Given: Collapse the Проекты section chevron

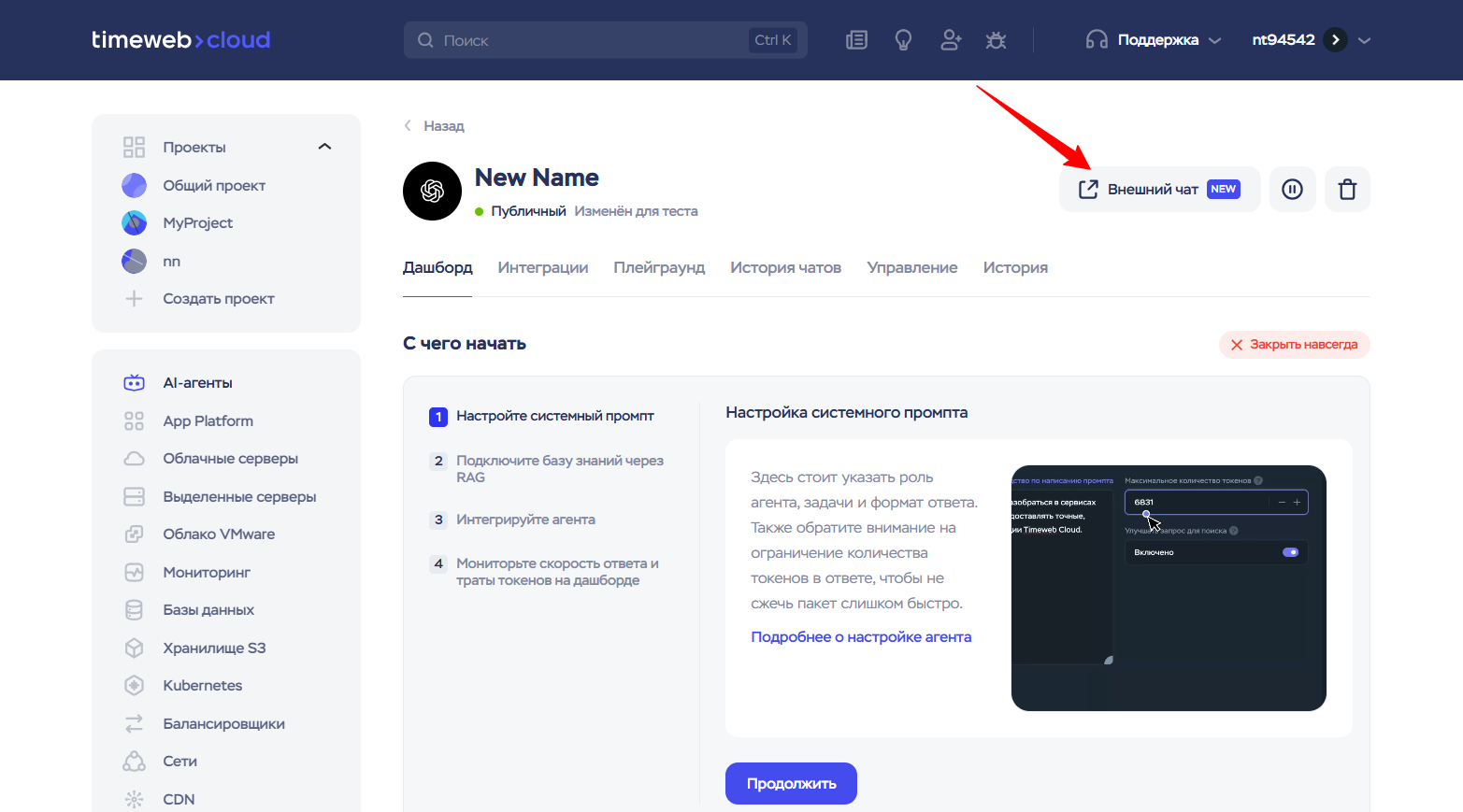Looking at the screenshot, I should click(x=324, y=147).
